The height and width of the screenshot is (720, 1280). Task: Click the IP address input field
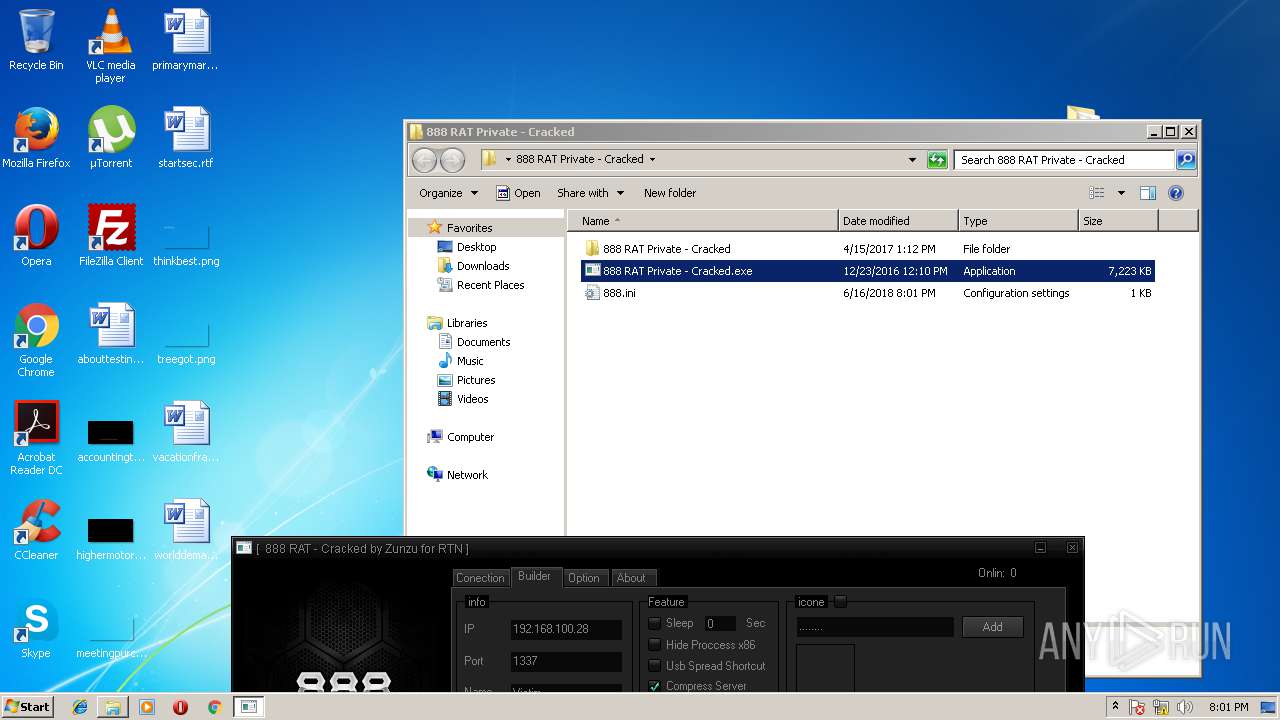[x=566, y=629]
